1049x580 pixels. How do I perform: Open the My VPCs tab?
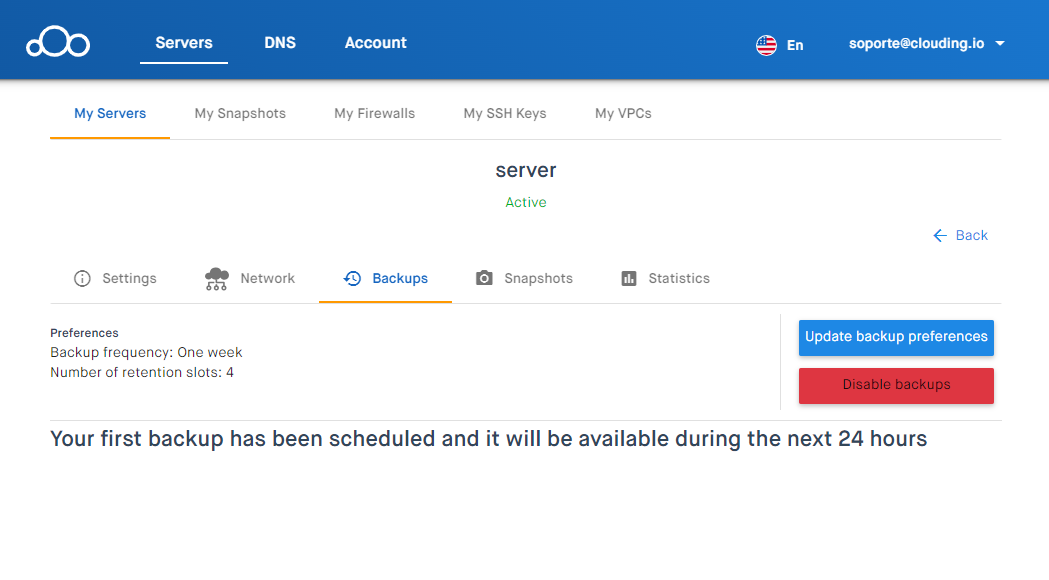point(624,114)
